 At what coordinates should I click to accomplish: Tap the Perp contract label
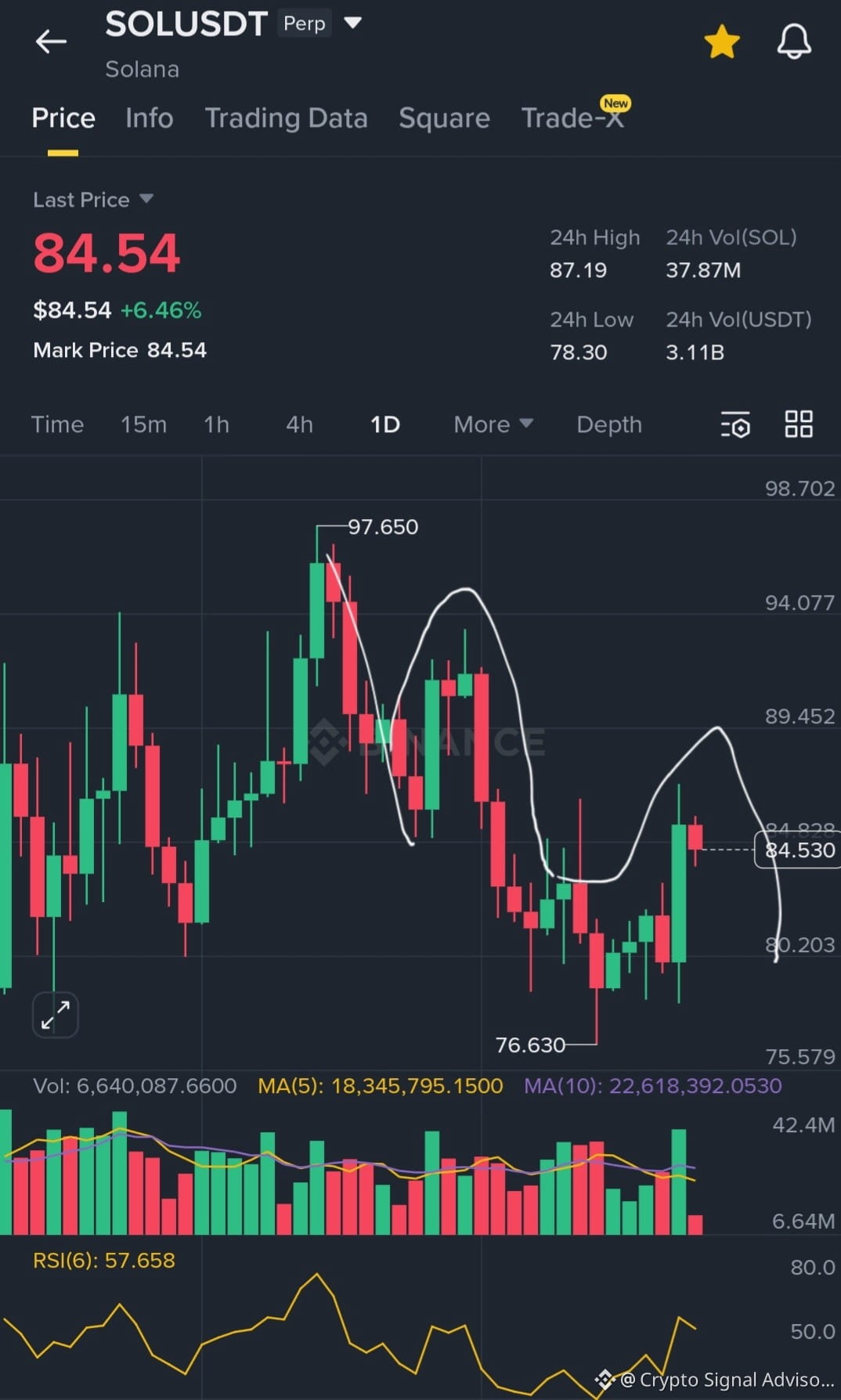(304, 23)
